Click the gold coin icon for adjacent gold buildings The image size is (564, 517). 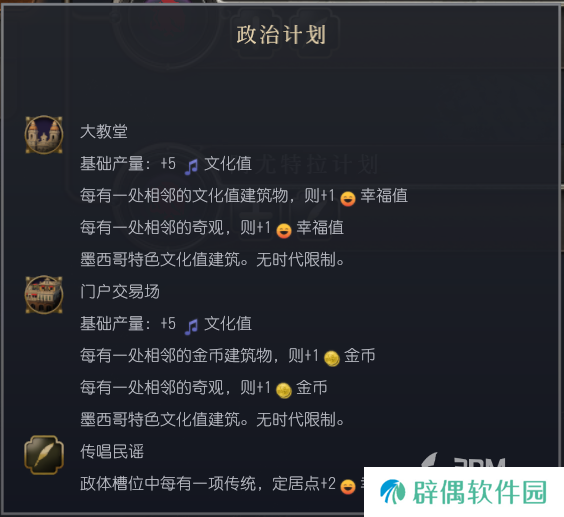(332, 358)
